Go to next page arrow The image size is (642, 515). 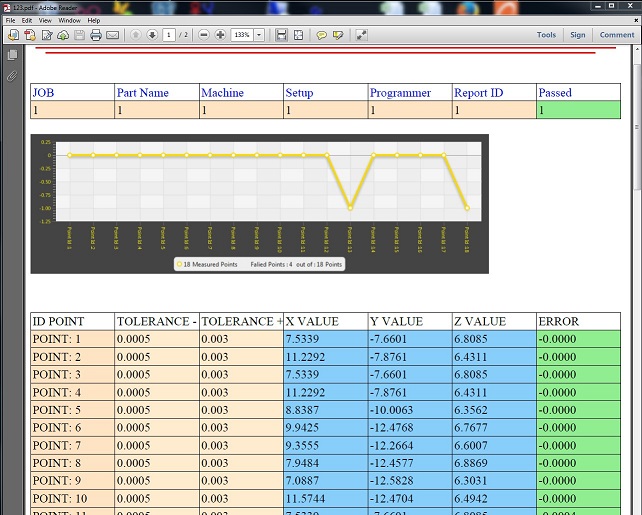pyautogui.click(x=152, y=35)
